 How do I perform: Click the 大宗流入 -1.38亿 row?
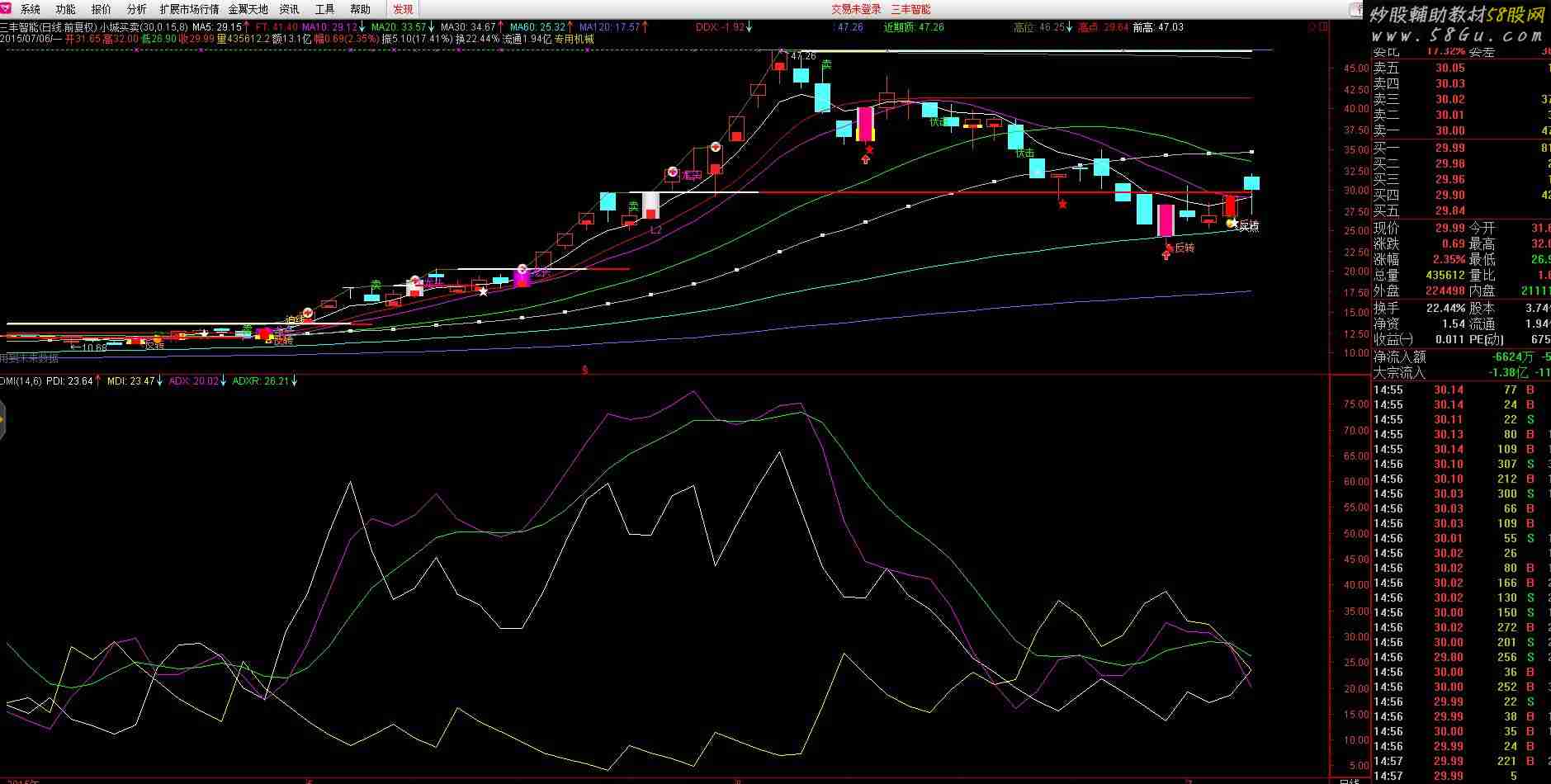click(x=1461, y=372)
